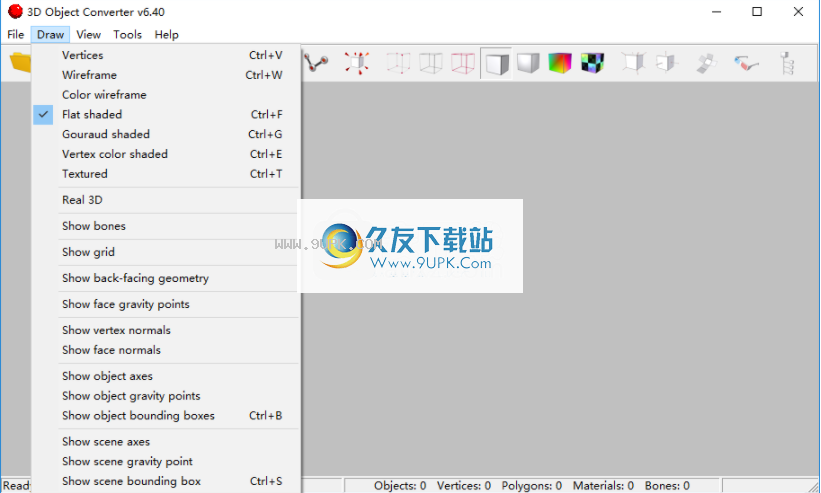Open the Tools menu
This screenshot has height=493, width=821.
coord(127,35)
